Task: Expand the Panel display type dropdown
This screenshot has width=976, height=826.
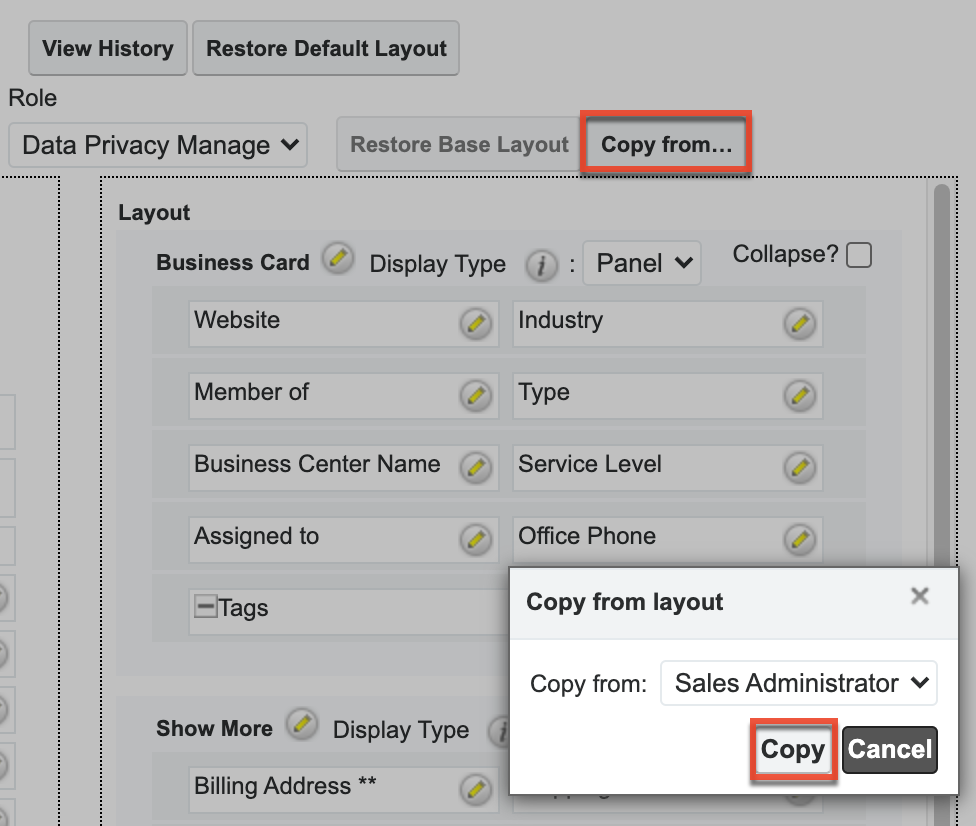Action: click(x=642, y=263)
